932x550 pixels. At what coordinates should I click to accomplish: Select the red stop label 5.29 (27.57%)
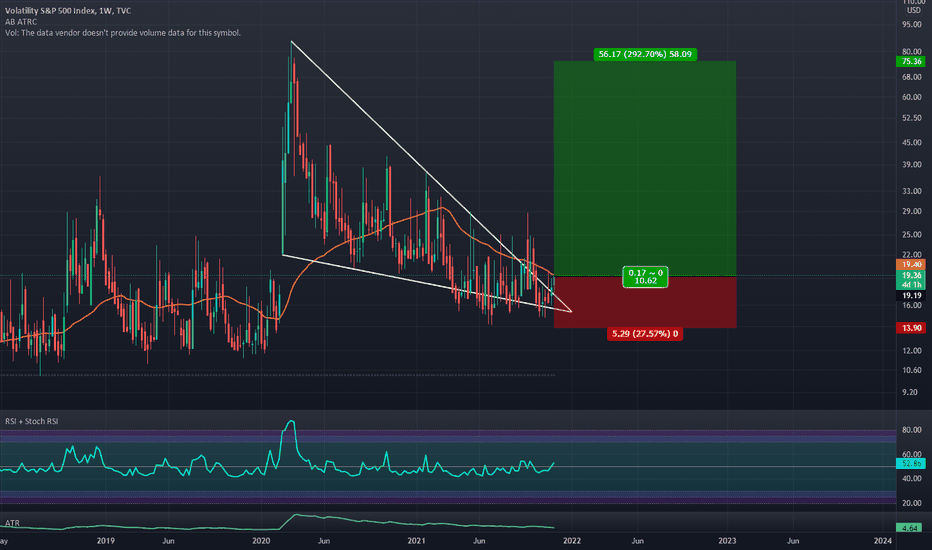point(645,334)
